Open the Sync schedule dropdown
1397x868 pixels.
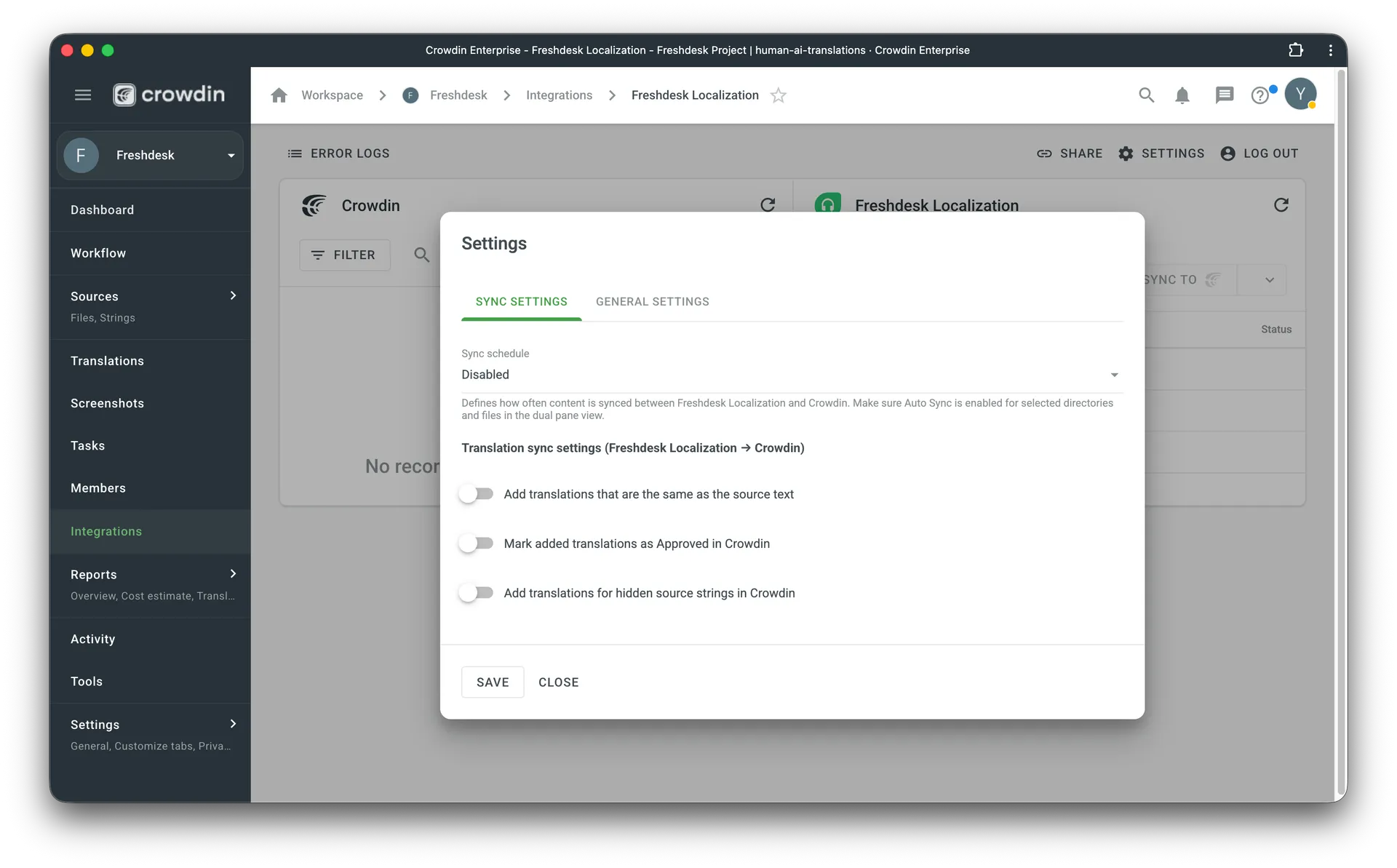[1114, 375]
